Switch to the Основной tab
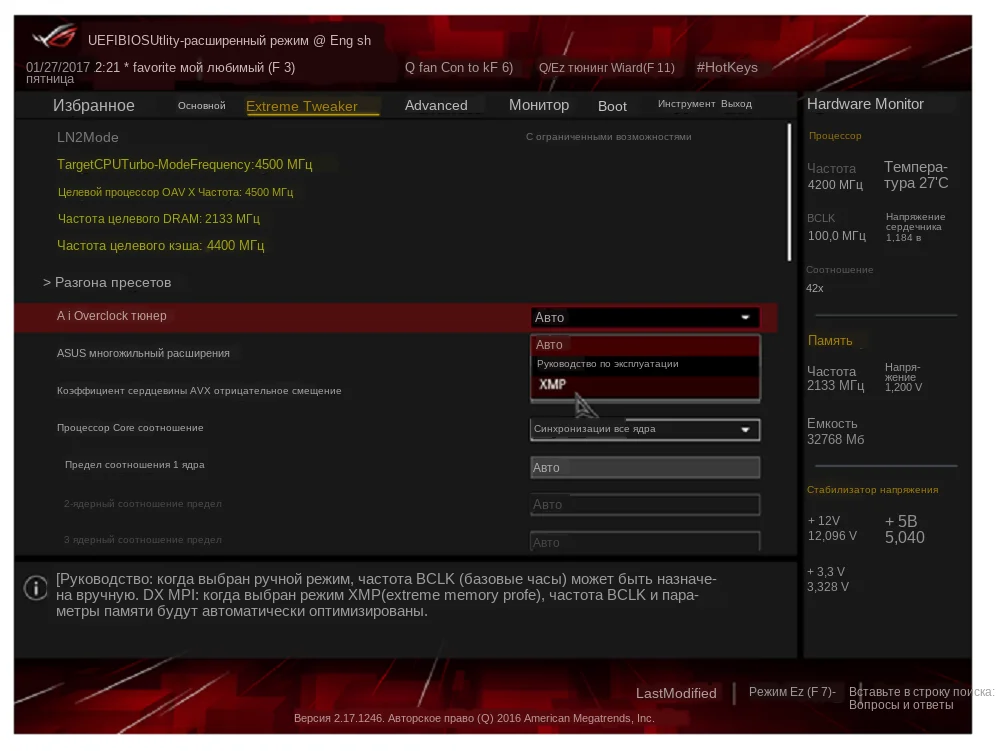1000x751 pixels. [x=202, y=106]
